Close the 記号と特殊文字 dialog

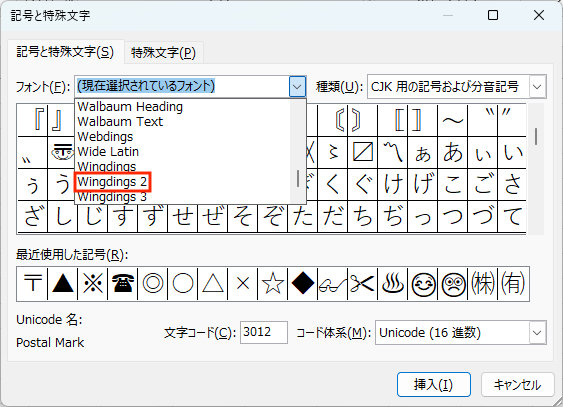point(539,15)
